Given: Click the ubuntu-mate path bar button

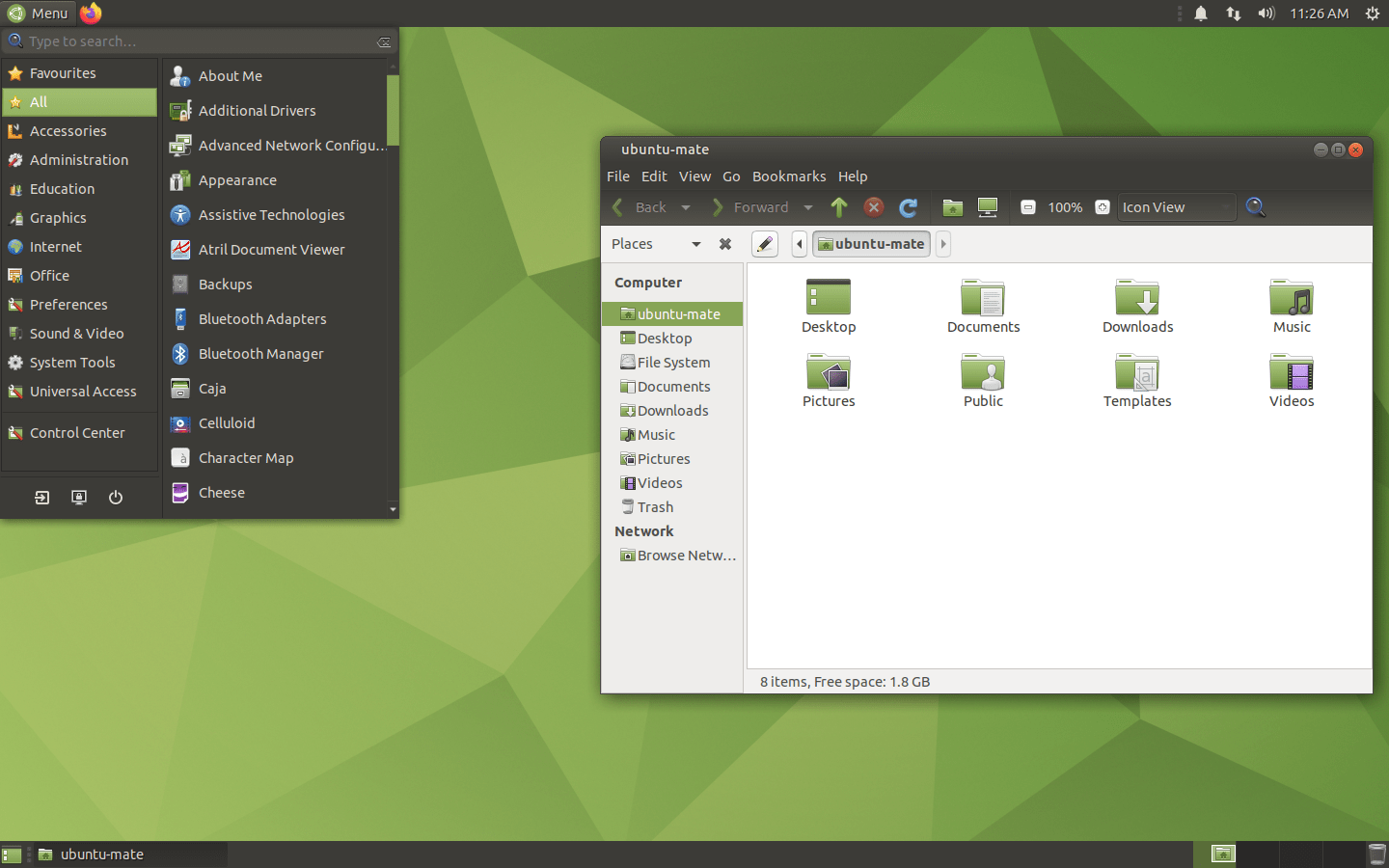Looking at the screenshot, I should pos(872,244).
